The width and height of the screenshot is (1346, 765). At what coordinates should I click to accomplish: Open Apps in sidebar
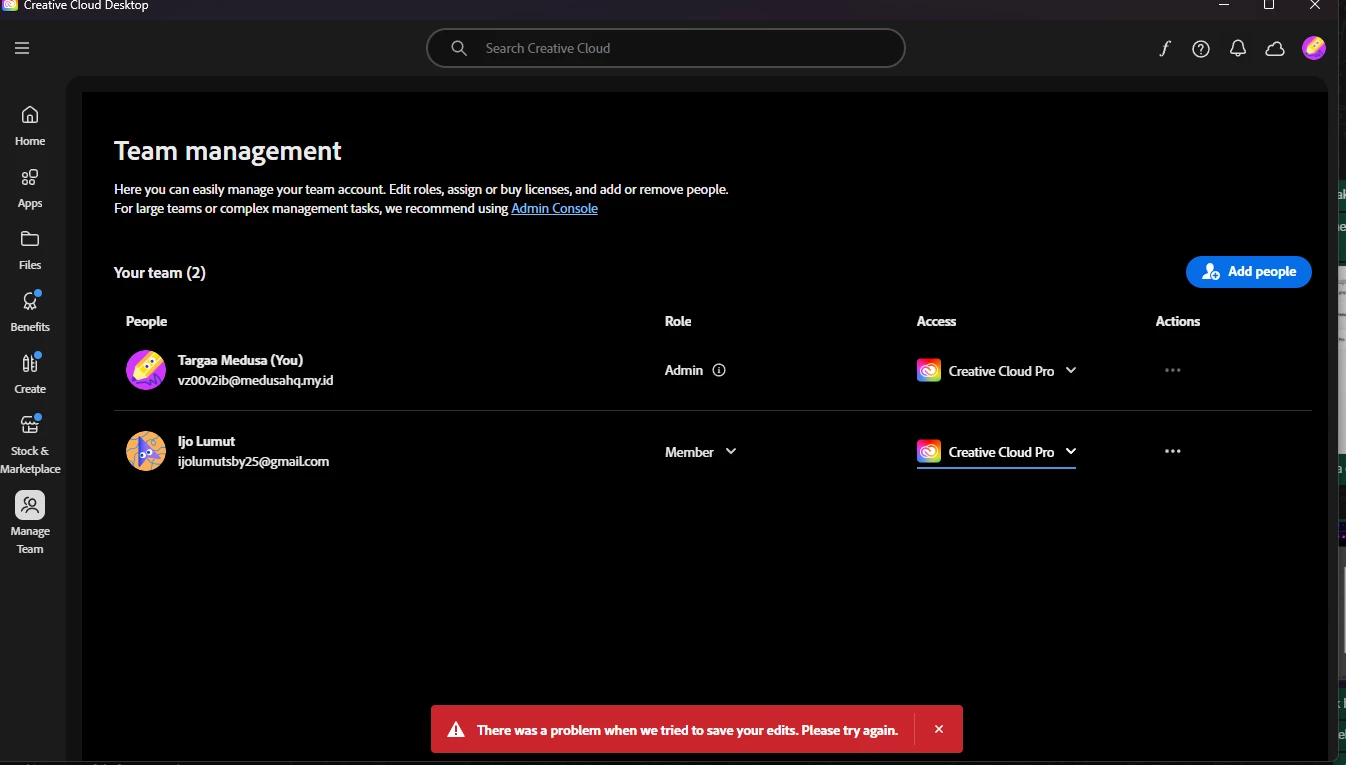coord(30,188)
